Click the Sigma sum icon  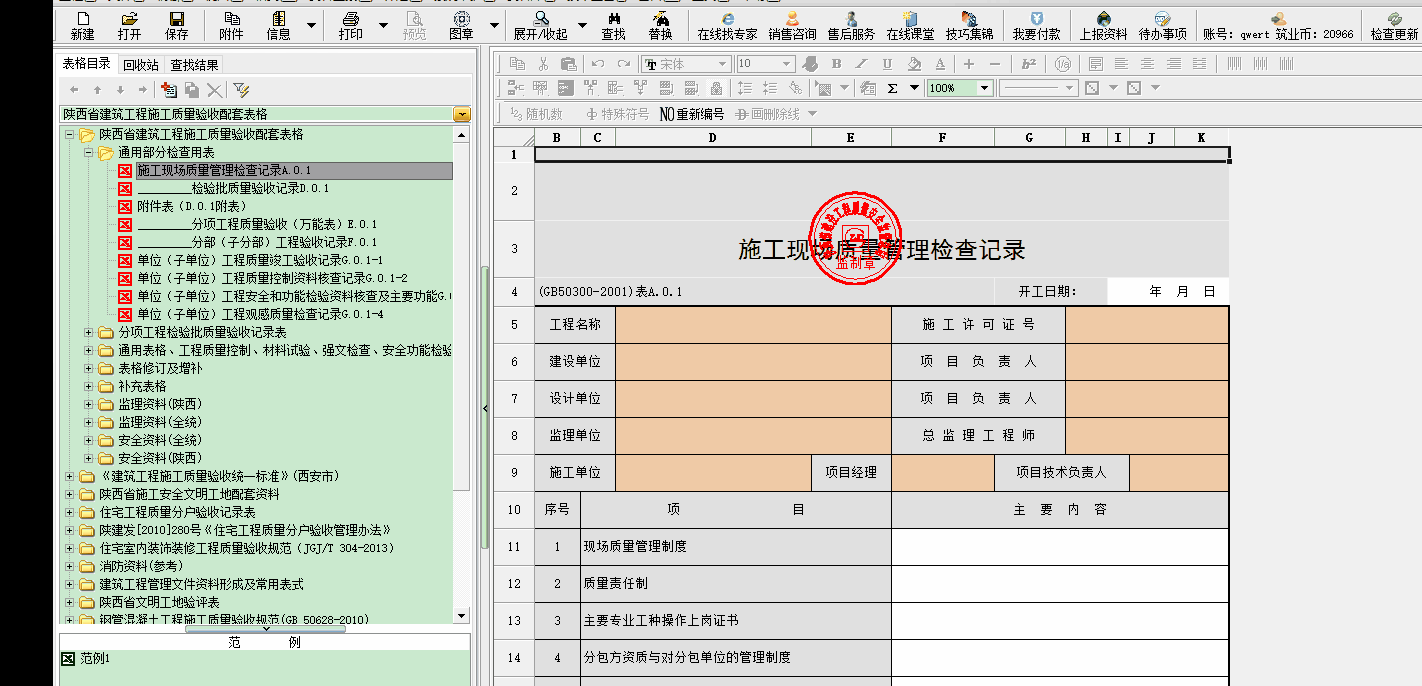tap(892, 88)
